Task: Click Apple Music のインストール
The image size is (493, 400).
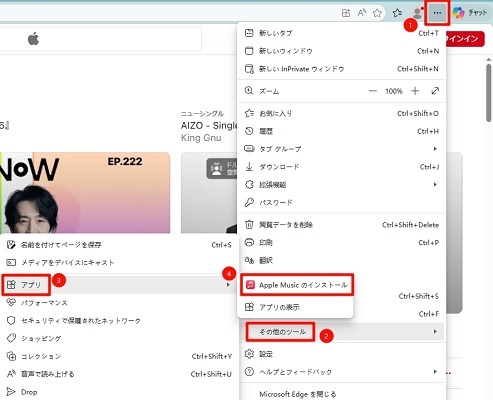Action: [x=296, y=285]
